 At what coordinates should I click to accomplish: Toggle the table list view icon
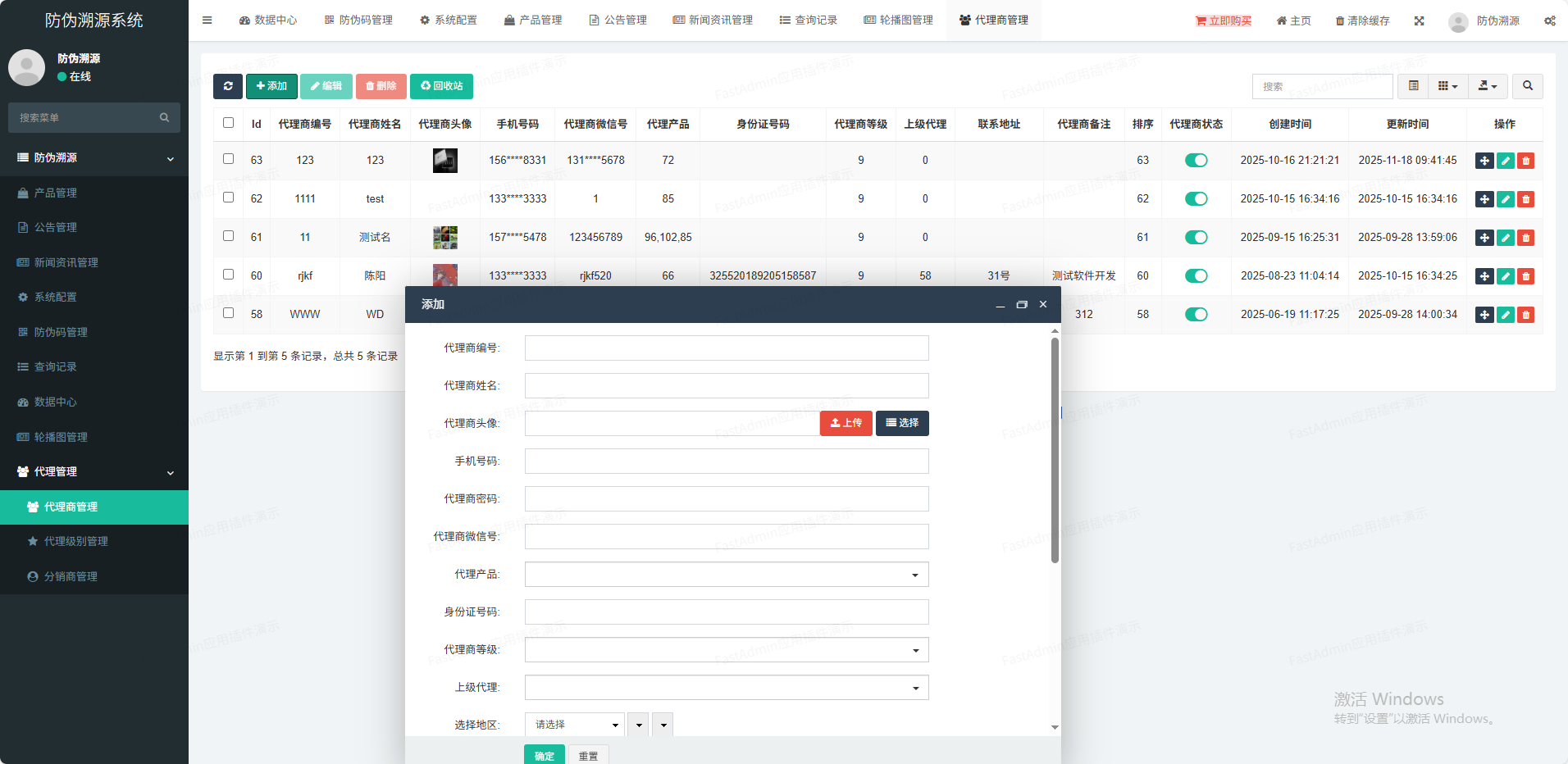pyautogui.click(x=1413, y=86)
